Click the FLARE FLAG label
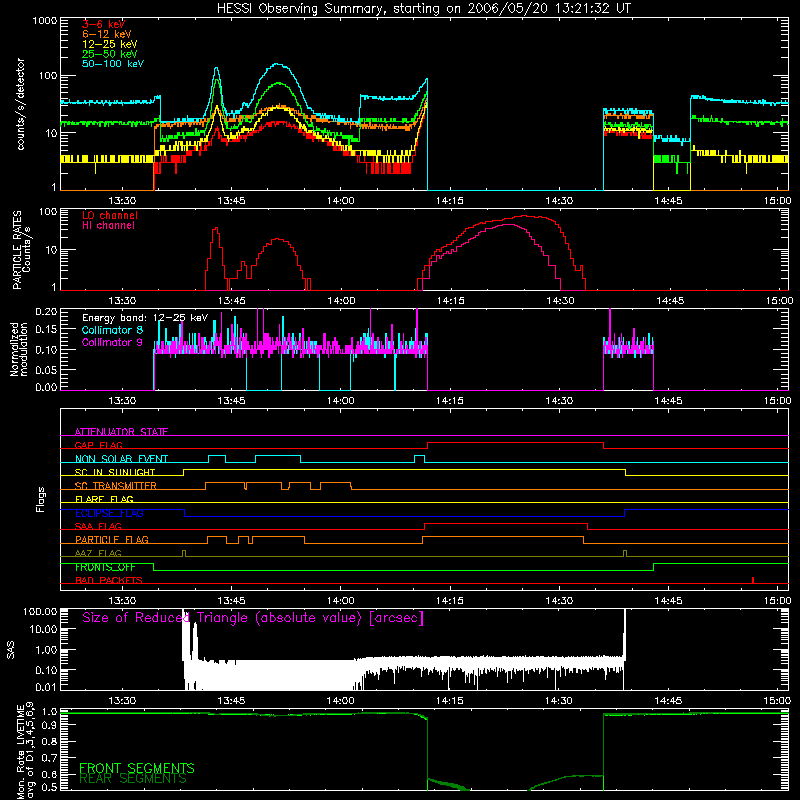Viewport: 800px width, 800px height. click(104, 499)
